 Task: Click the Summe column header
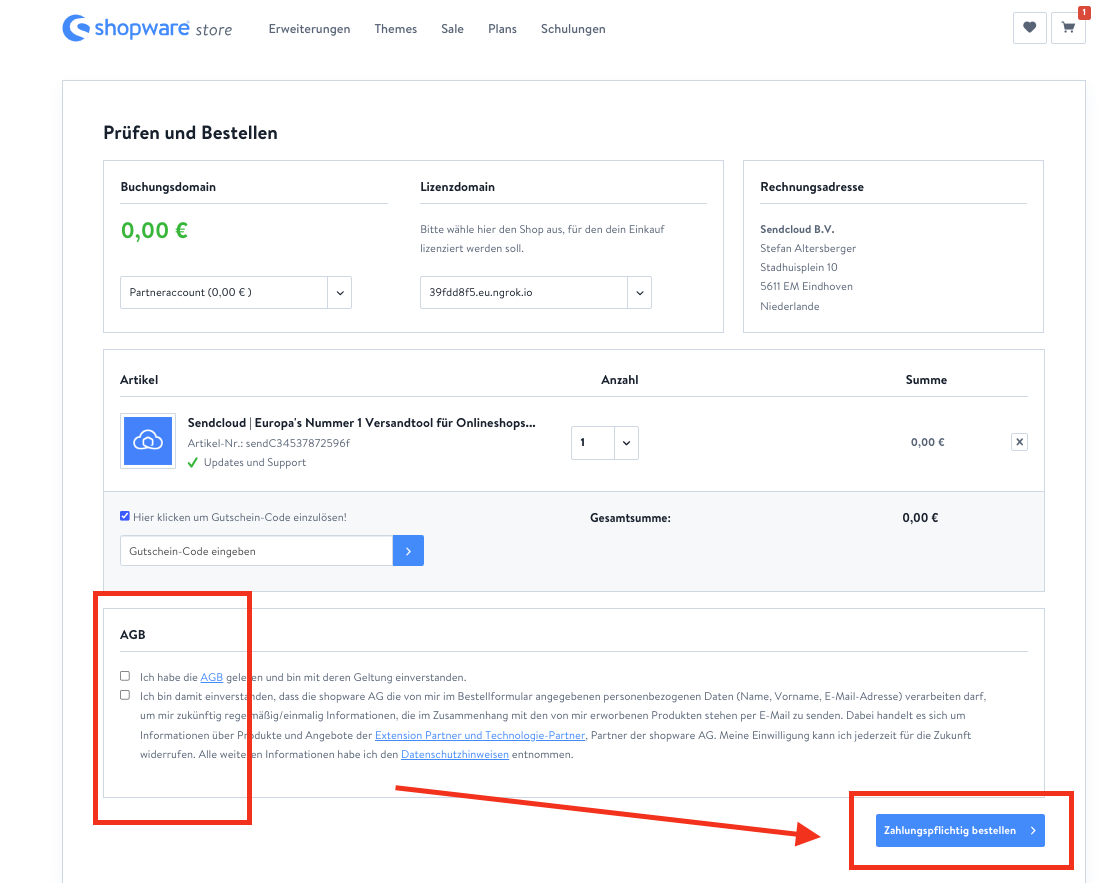(x=926, y=380)
